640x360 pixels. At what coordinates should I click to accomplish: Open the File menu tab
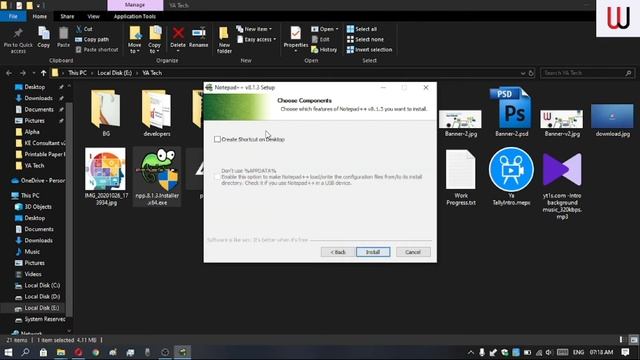(x=13, y=16)
